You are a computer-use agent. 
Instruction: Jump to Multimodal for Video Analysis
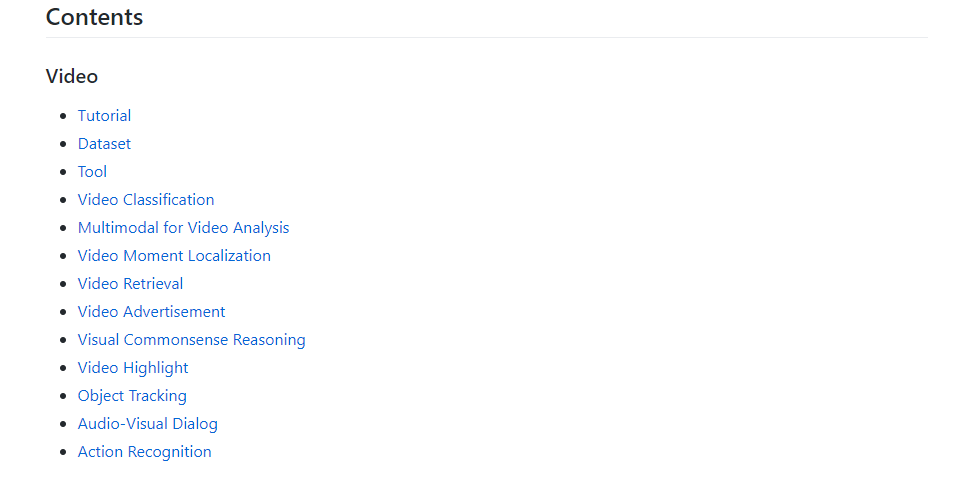tap(183, 228)
